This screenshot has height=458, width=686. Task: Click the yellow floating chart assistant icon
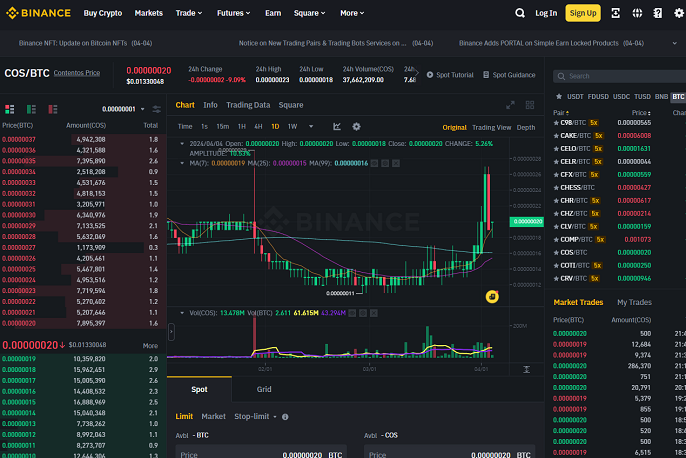pyautogui.click(x=492, y=297)
